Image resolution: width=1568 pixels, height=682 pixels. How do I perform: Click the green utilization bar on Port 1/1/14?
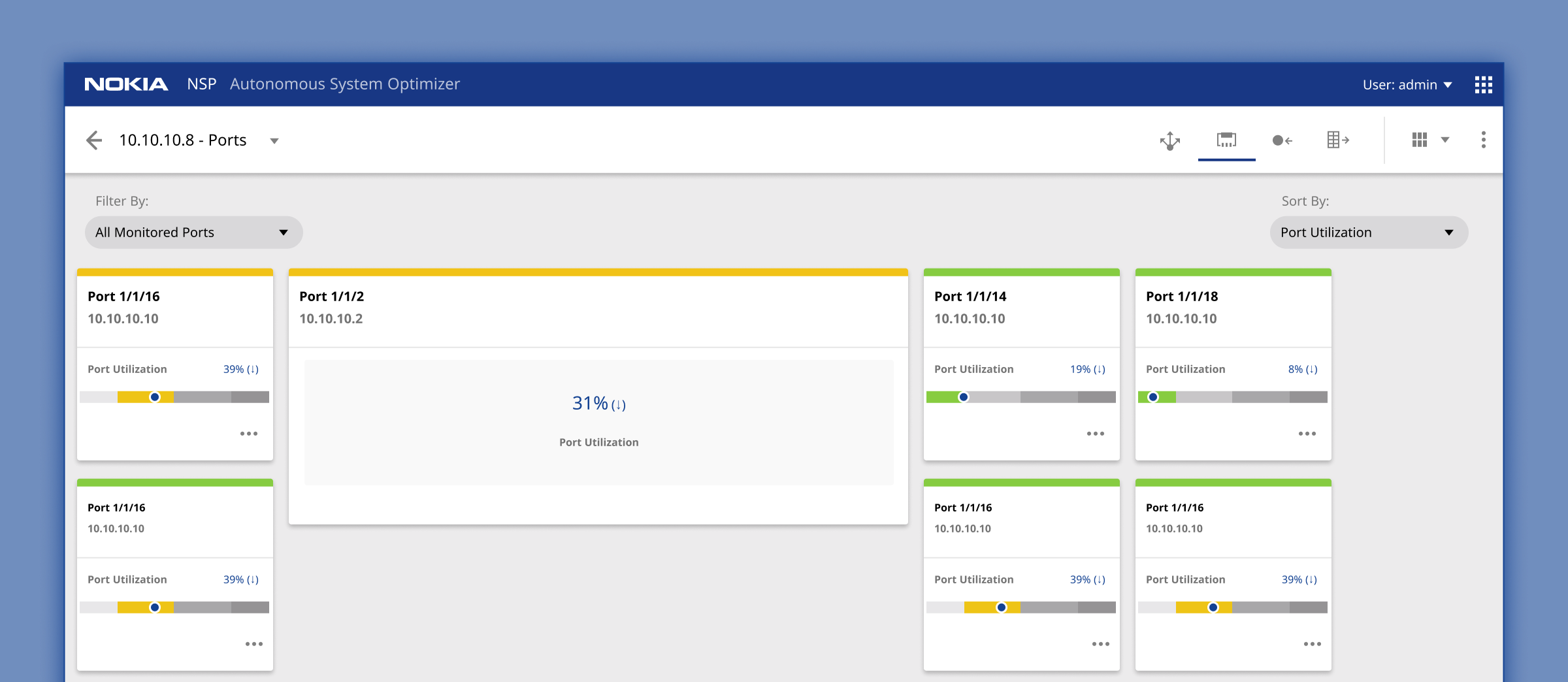(x=945, y=397)
